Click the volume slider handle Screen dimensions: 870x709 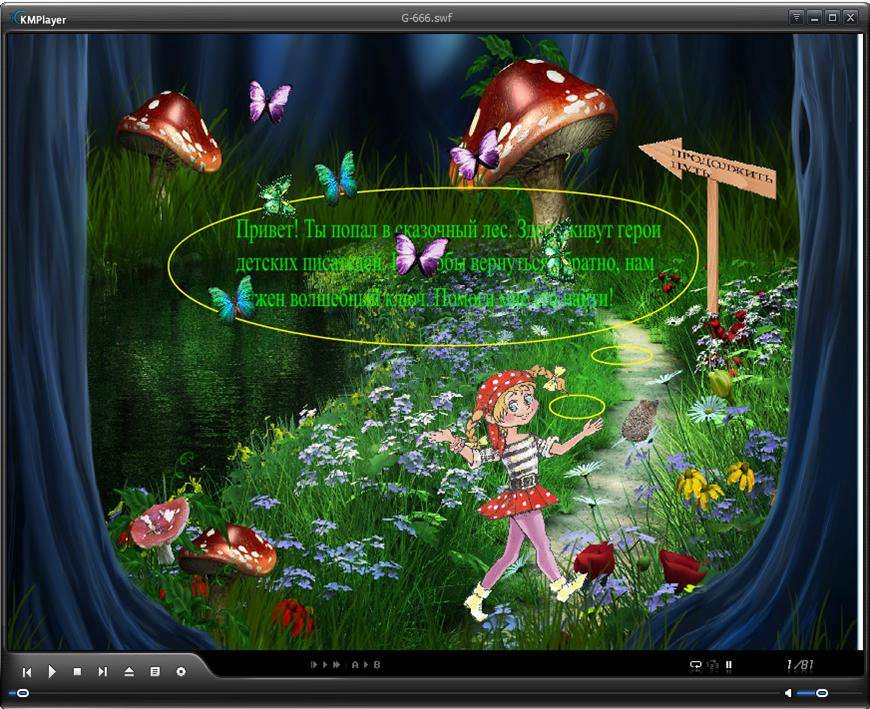(x=821, y=693)
